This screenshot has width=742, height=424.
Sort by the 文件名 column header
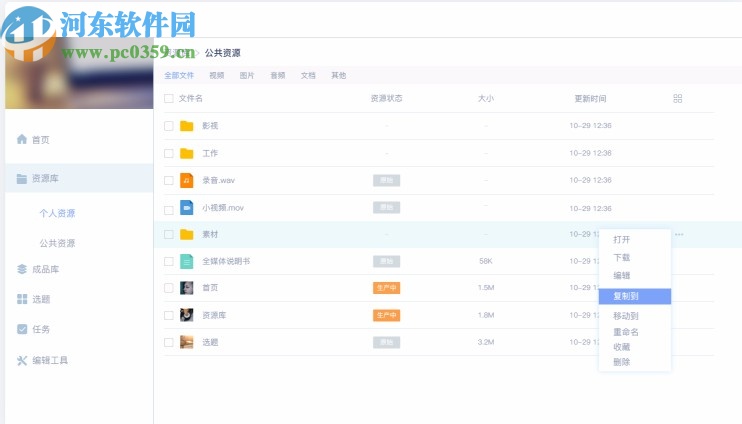coord(191,98)
